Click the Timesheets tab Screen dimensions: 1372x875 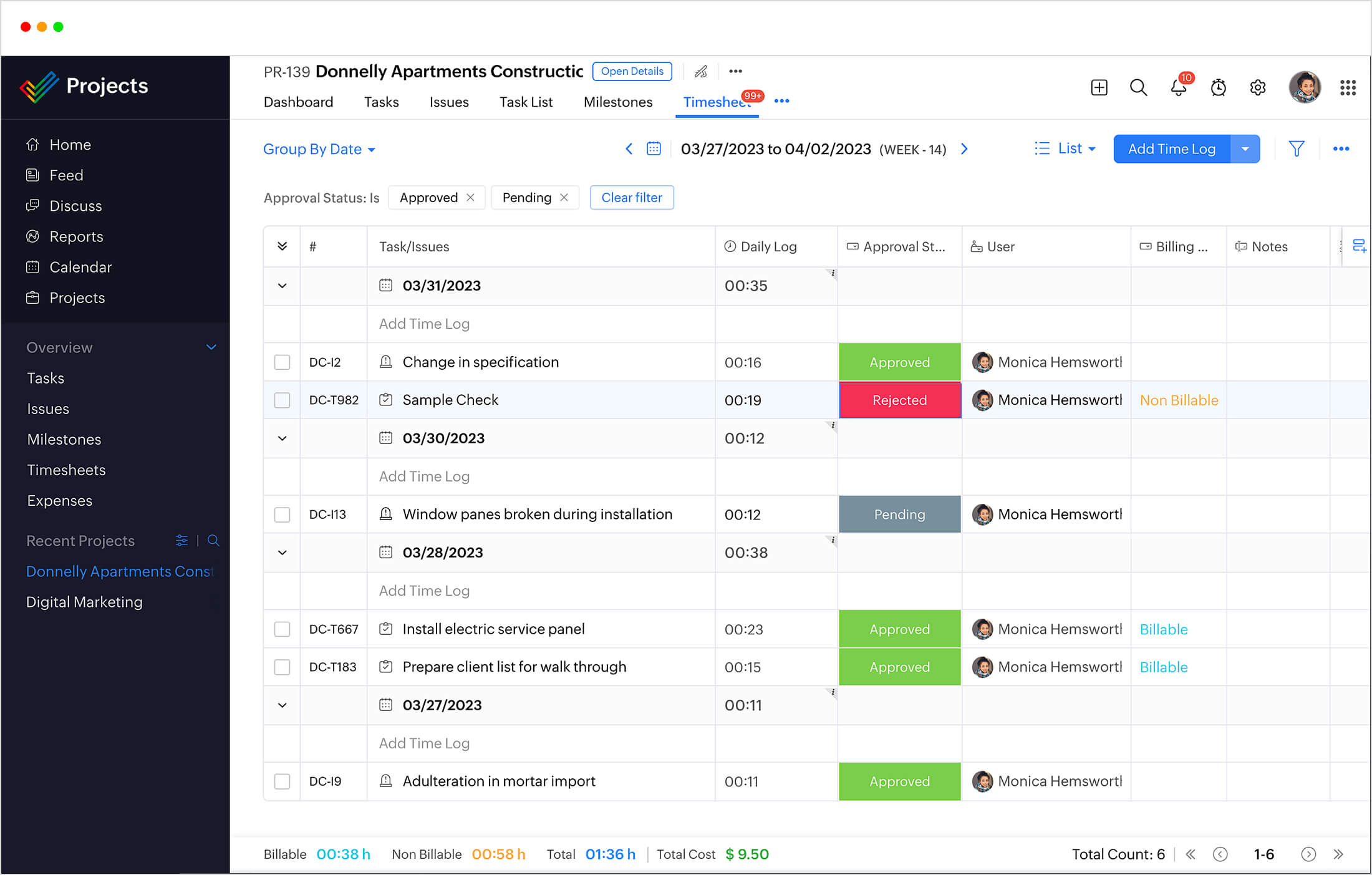pos(718,102)
